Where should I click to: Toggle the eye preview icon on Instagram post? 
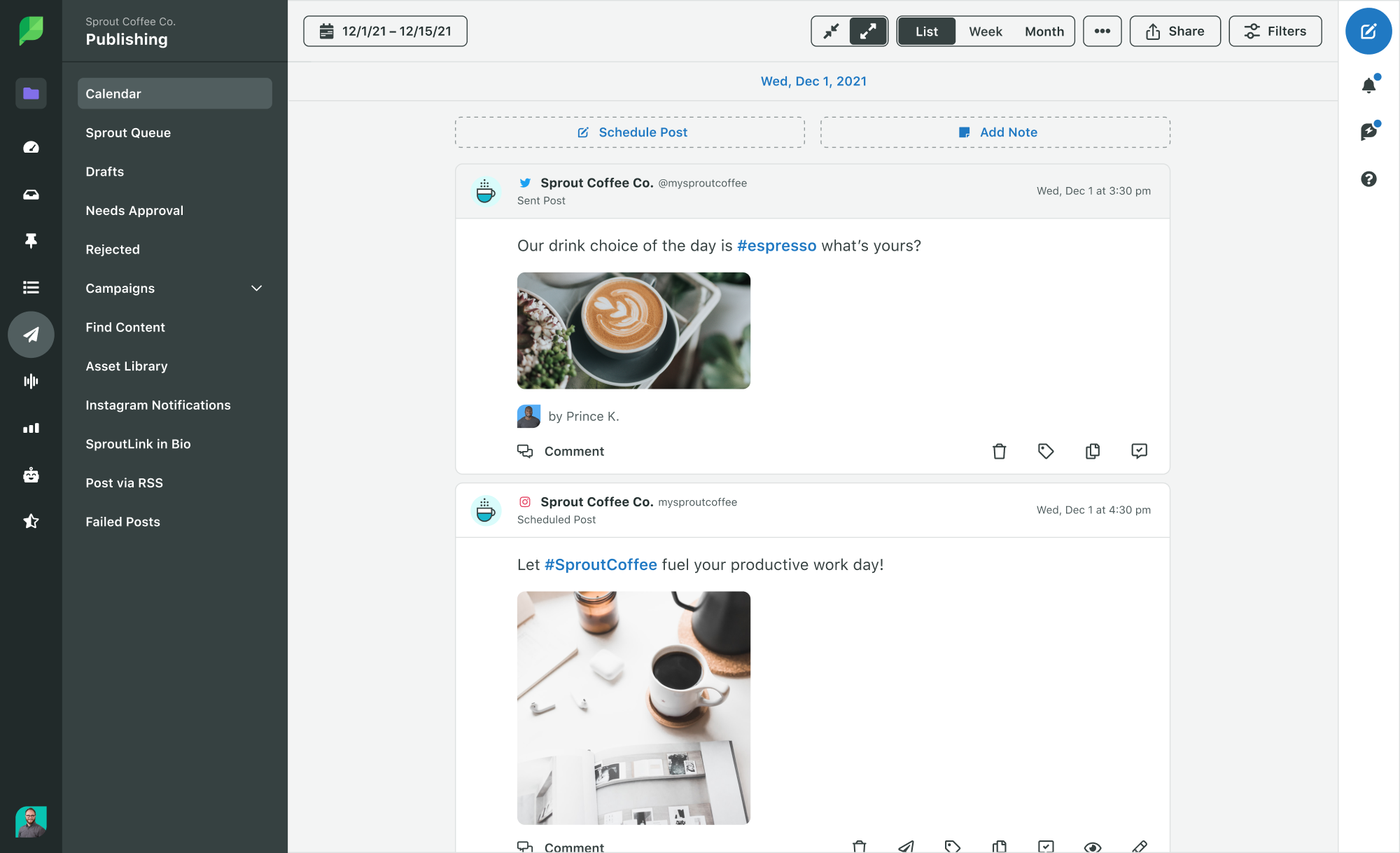pyautogui.click(x=1092, y=847)
